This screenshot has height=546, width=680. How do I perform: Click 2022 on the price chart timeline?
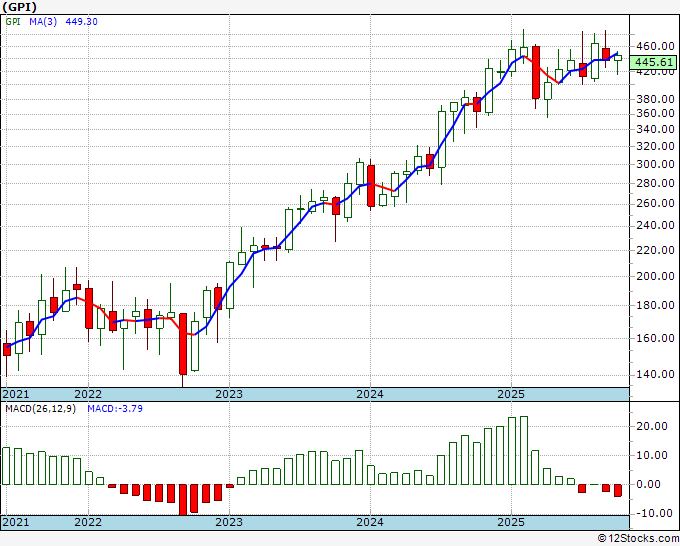coord(88,394)
